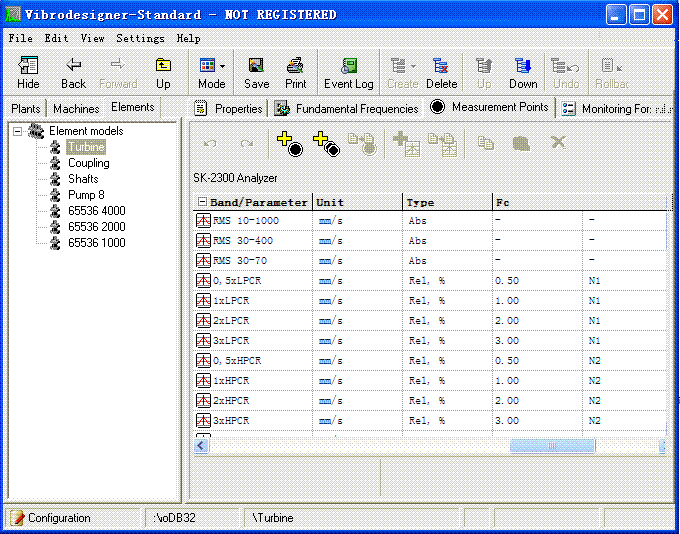Delete the selected item via toolbar
Image resolution: width=680 pixels, height=534 pixels.
tap(441, 72)
